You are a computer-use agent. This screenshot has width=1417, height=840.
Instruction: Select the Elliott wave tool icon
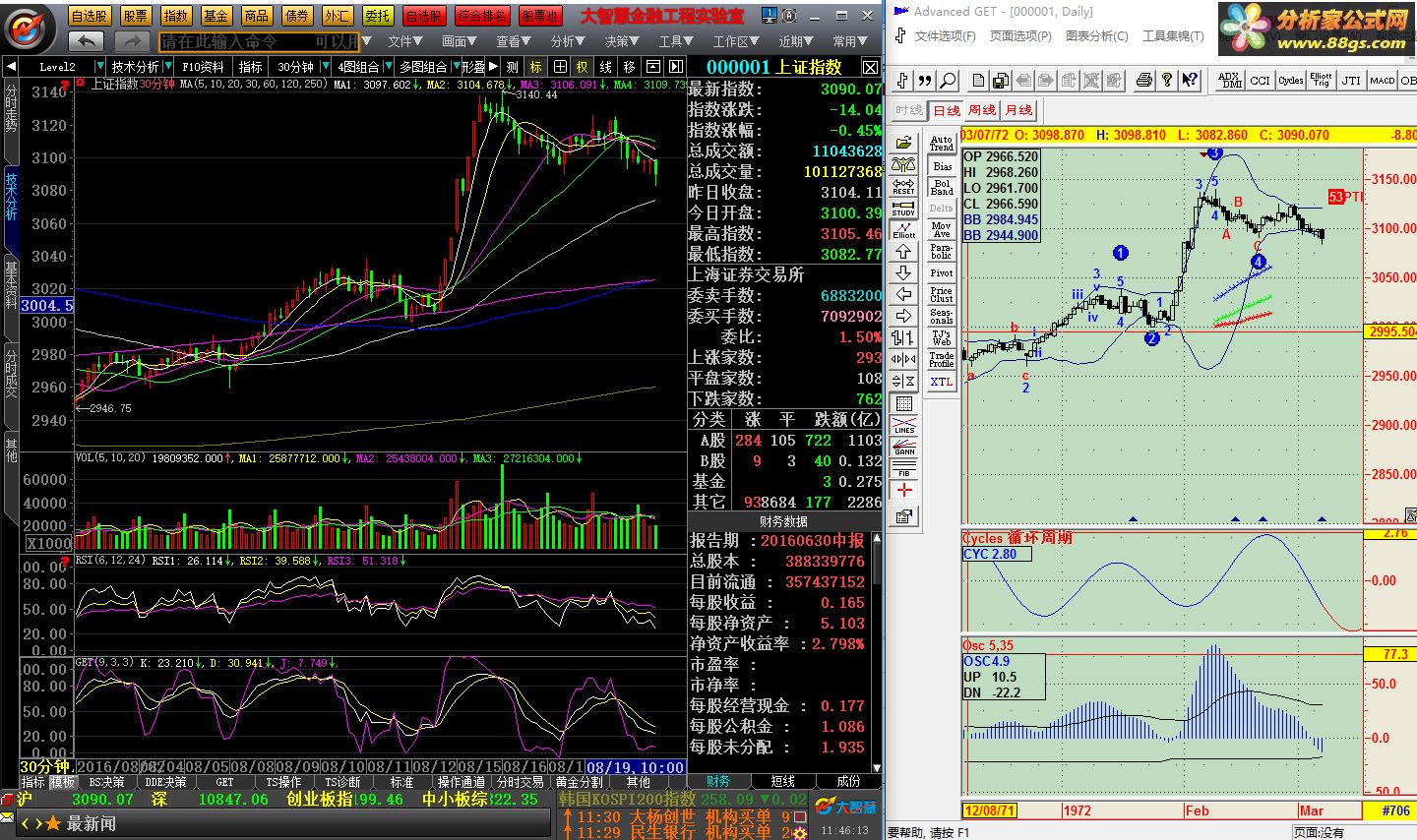904,229
